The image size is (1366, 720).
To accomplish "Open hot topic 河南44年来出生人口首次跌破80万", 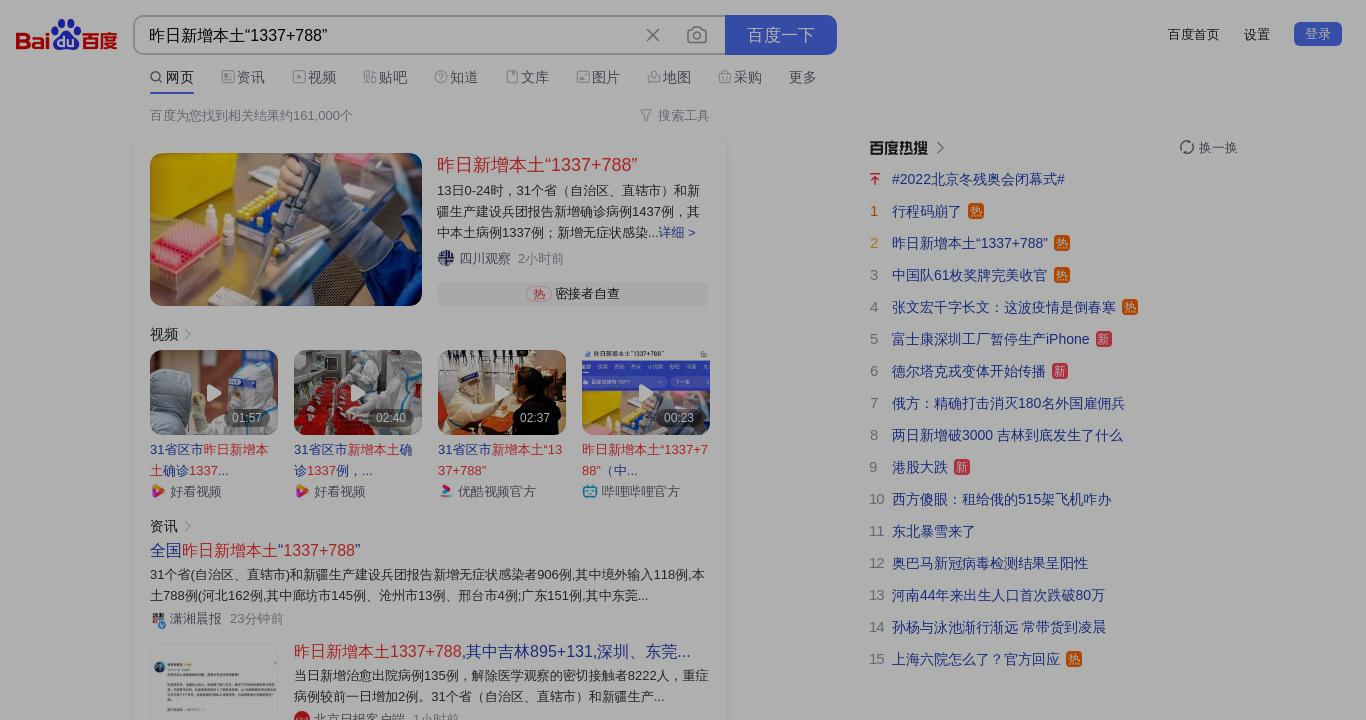I will (x=998, y=595).
